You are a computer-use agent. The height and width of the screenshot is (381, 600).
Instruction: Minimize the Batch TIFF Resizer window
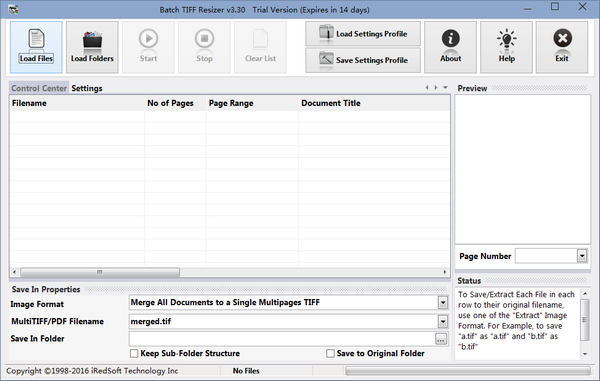[x=528, y=8]
